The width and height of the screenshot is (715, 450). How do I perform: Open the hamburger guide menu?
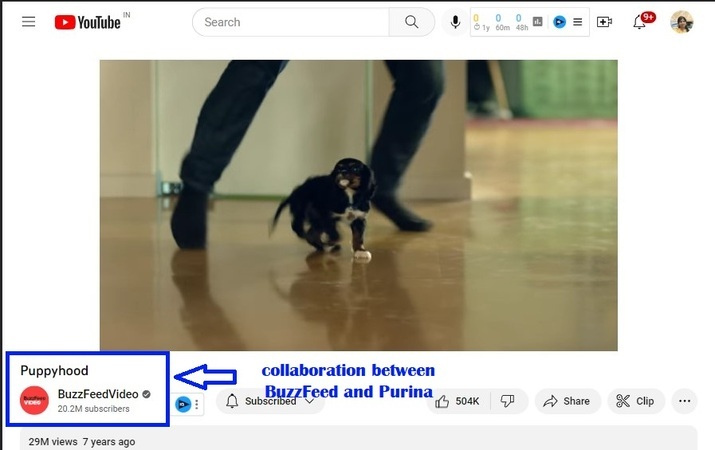28,21
